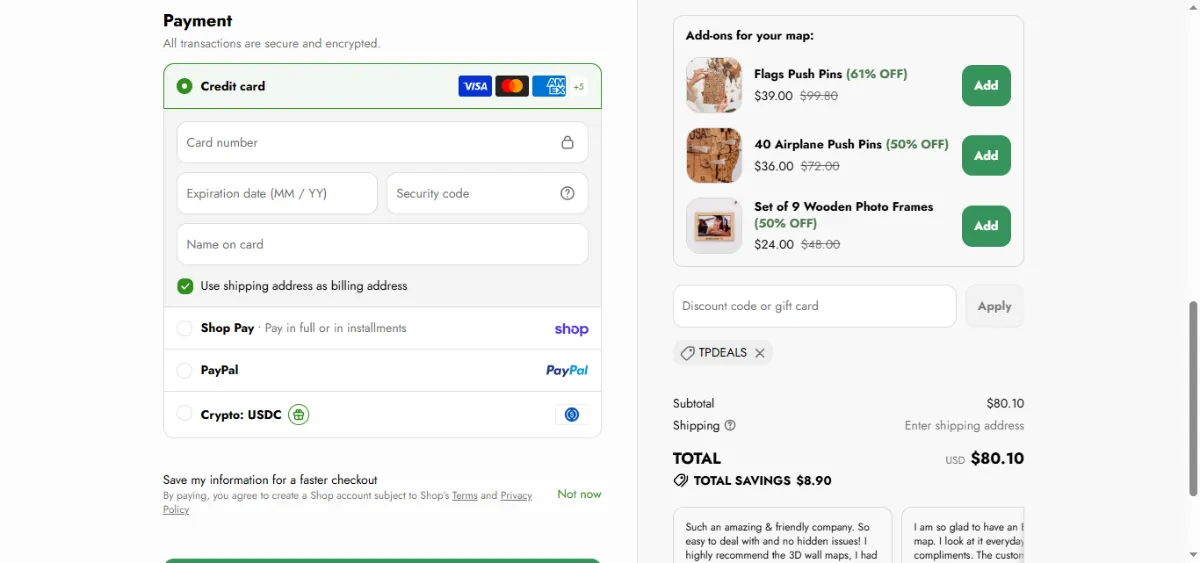Image resolution: width=1200 pixels, height=563 pixels.
Task: Click the TOTAL SAVINGS $8.90 text
Action: (x=762, y=480)
